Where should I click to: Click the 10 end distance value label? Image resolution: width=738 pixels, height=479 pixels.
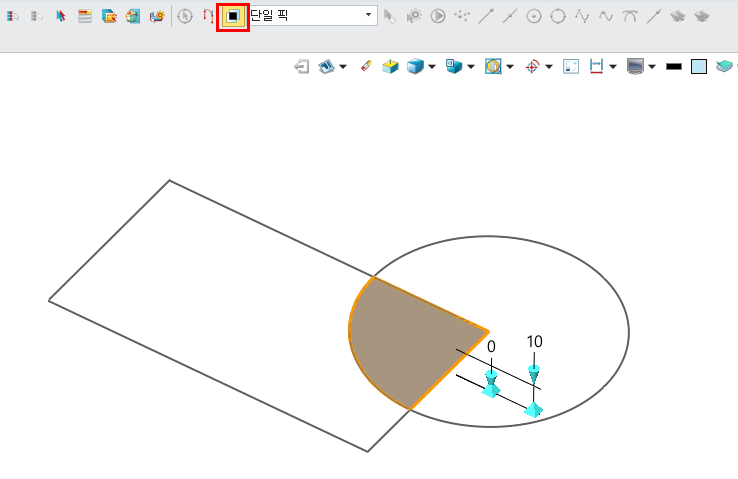tap(534, 342)
